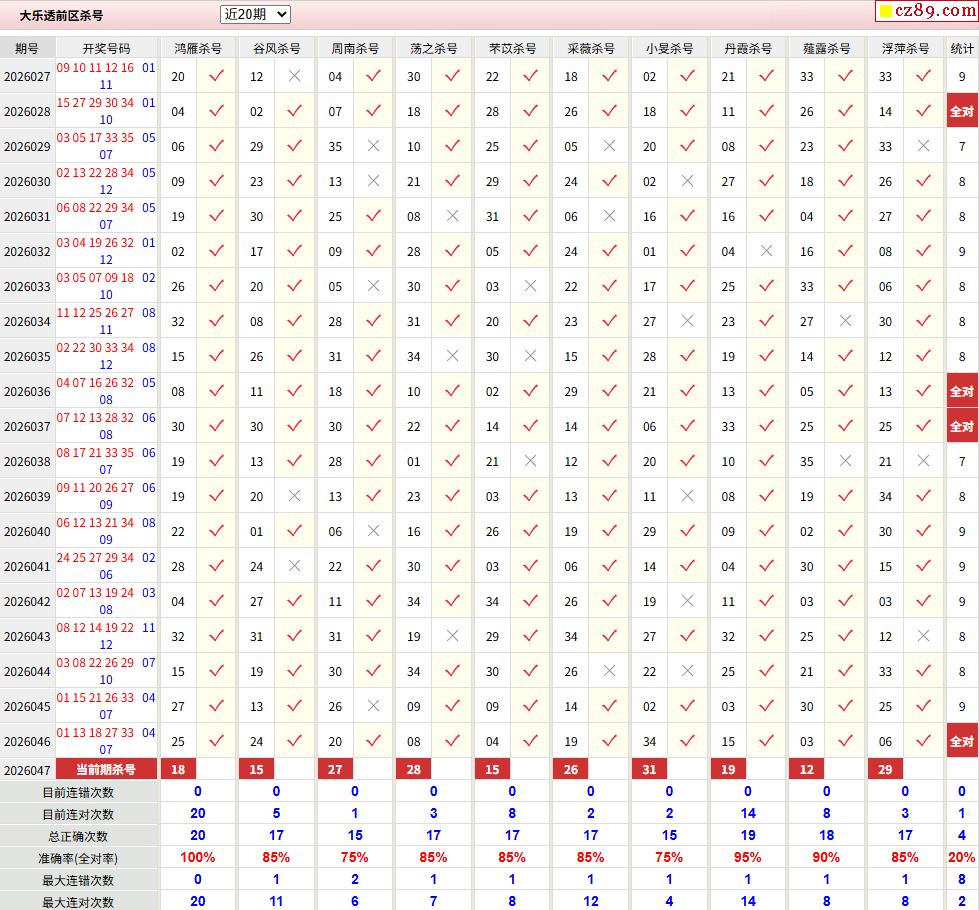Click the red 18 current pick under 鸿雁杀号

pos(179,769)
